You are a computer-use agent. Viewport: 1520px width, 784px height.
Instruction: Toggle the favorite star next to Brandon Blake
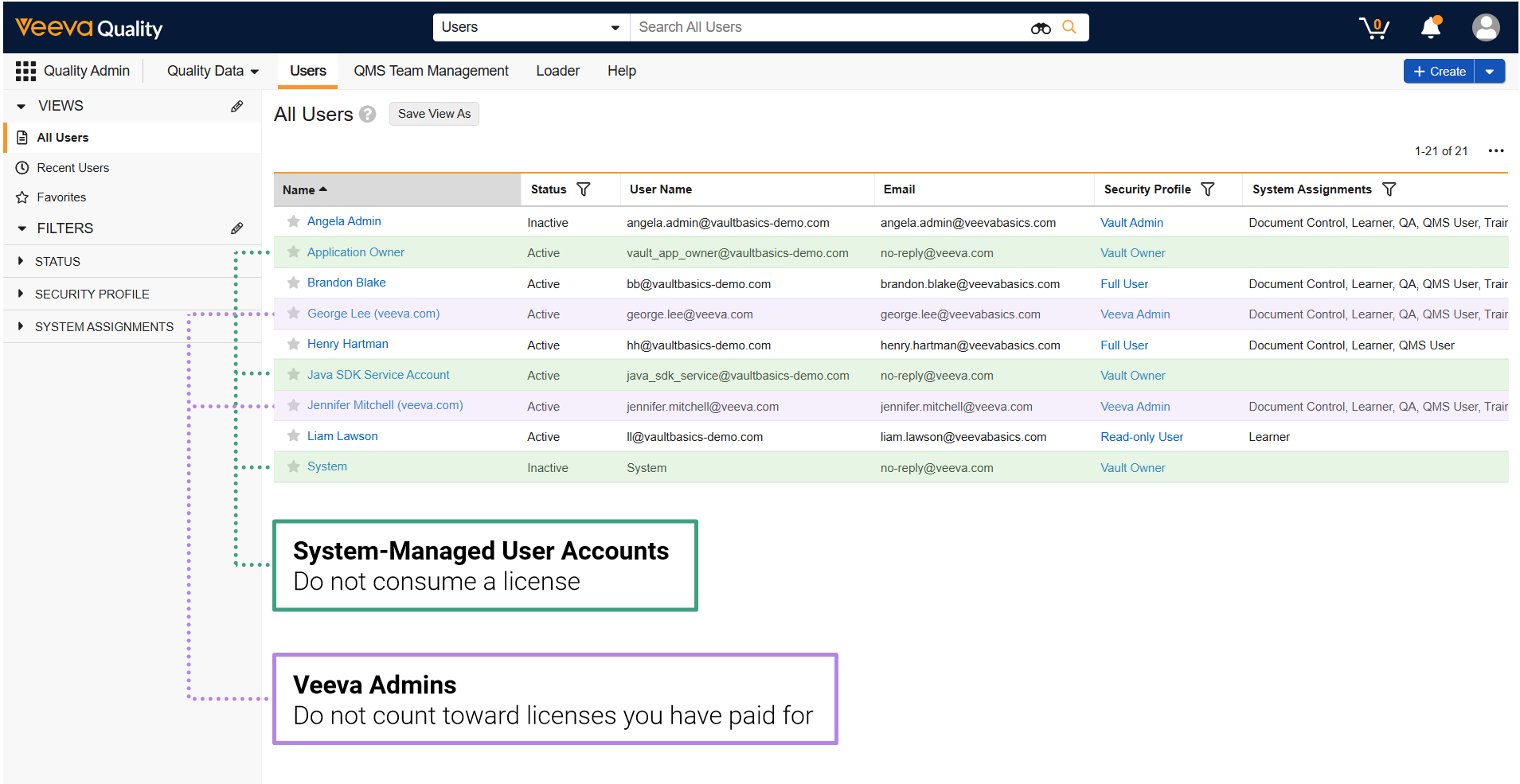(x=292, y=283)
